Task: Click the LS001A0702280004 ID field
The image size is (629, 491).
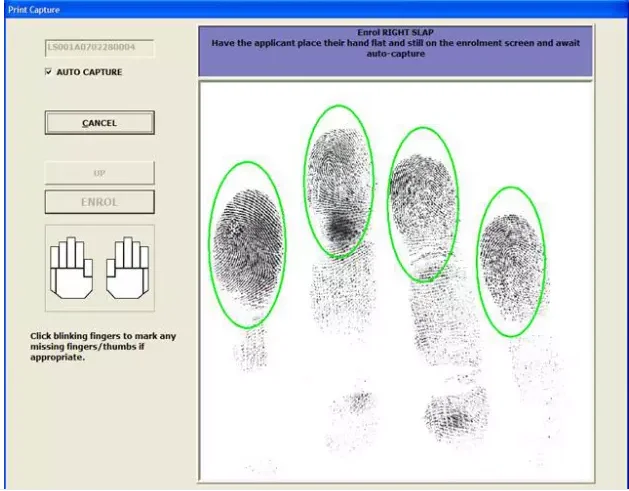Action: pos(99,47)
